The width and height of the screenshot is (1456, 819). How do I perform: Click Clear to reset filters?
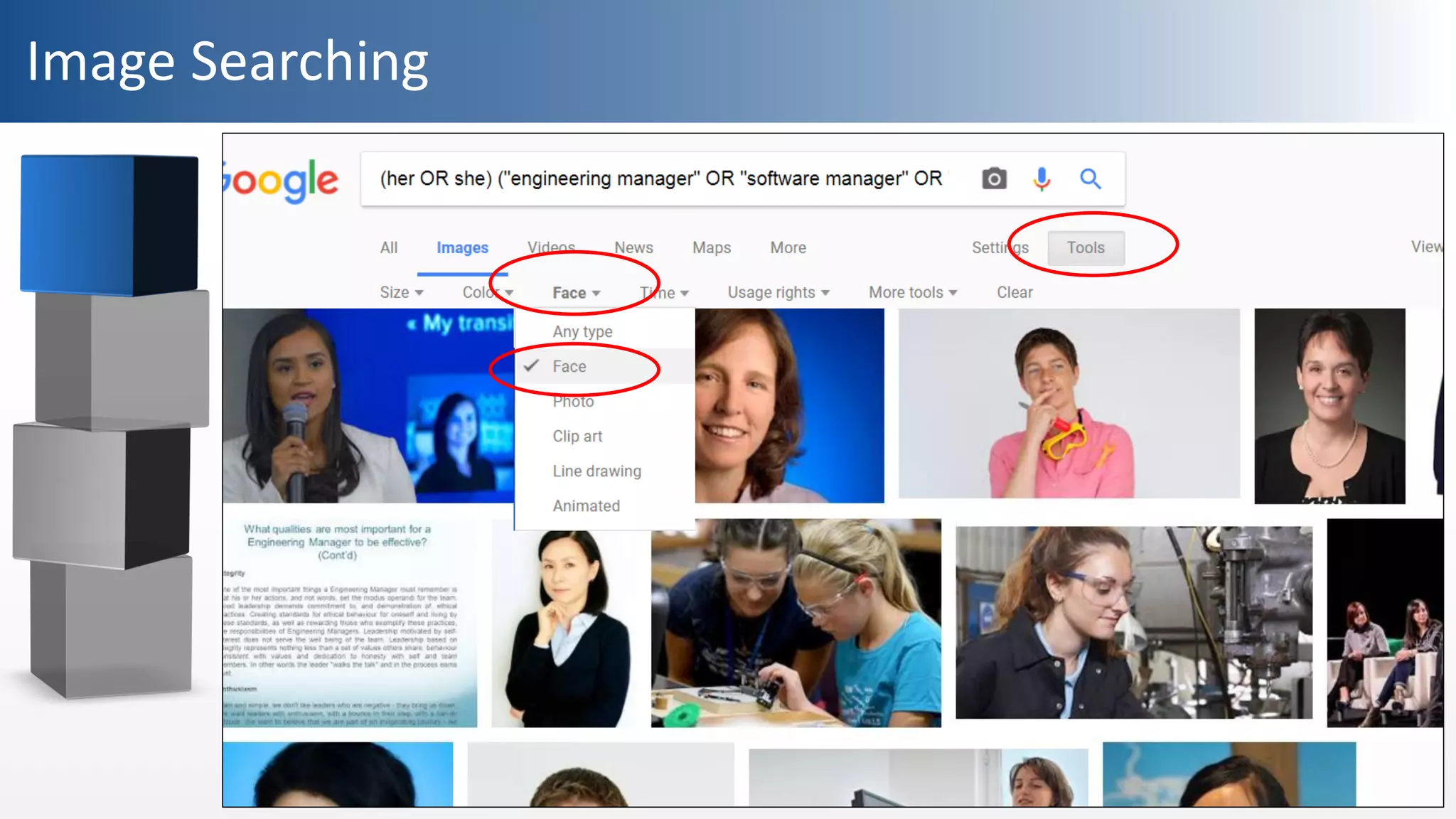[1015, 292]
